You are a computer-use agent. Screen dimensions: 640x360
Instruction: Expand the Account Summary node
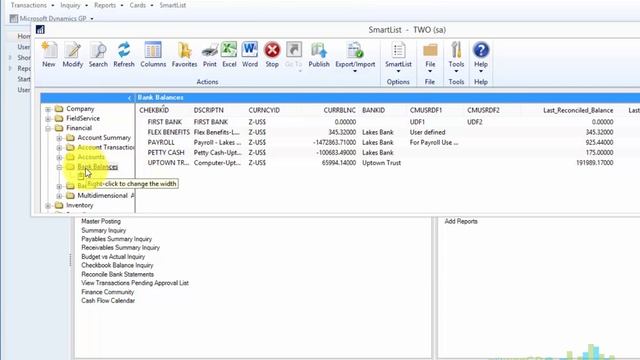tap(60, 138)
